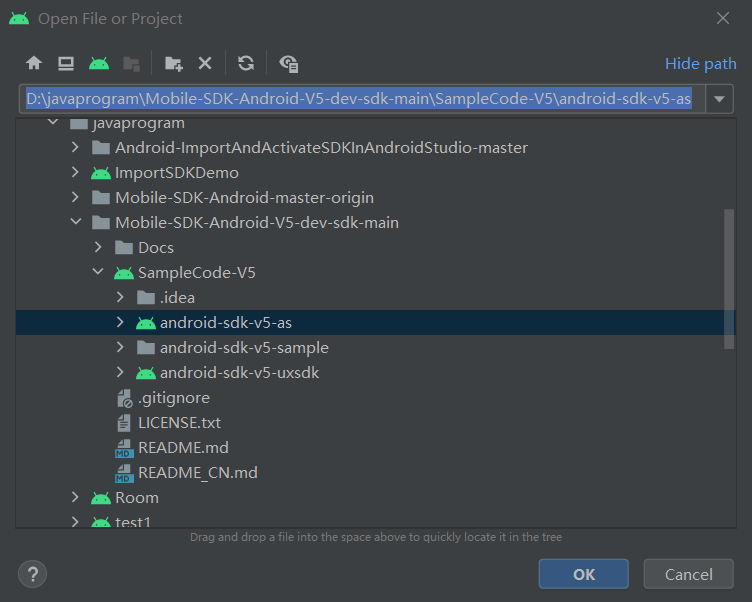Viewport: 752px width, 602px height.
Task: Select .idea folder name
Action: click(x=177, y=297)
